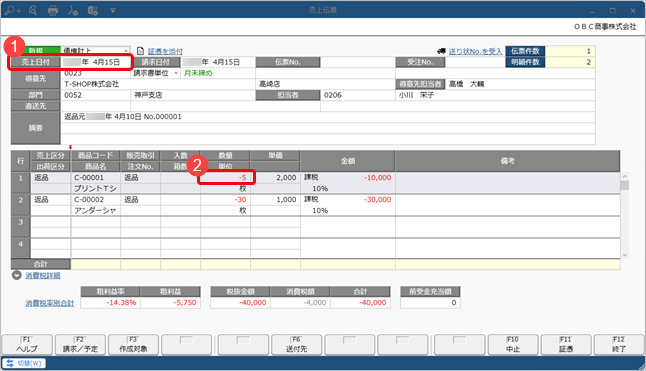
Task: Click the 高崎店 store text
Action: click(x=269, y=84)
